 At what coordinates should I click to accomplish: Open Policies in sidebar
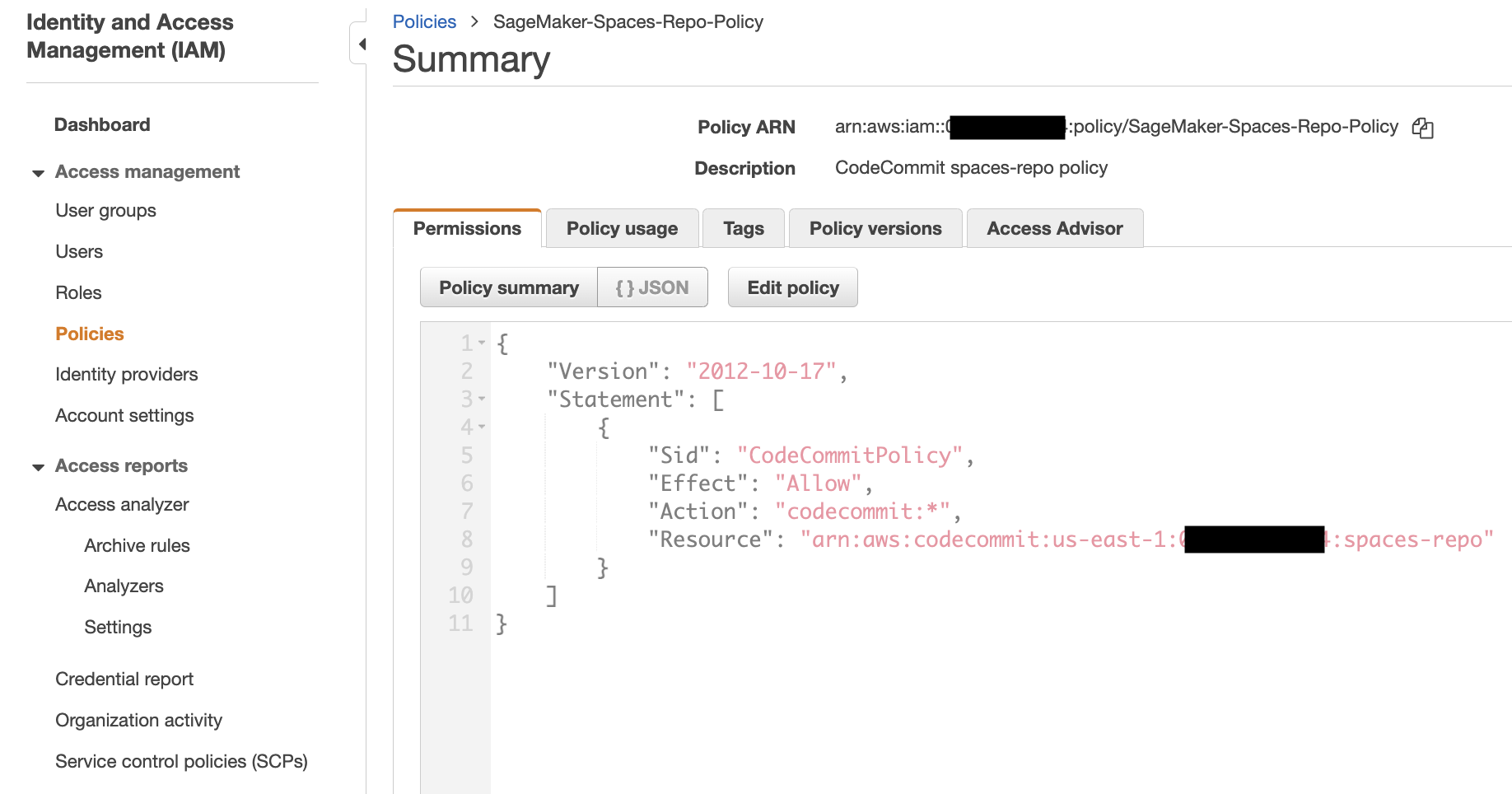tap(89, 334)
